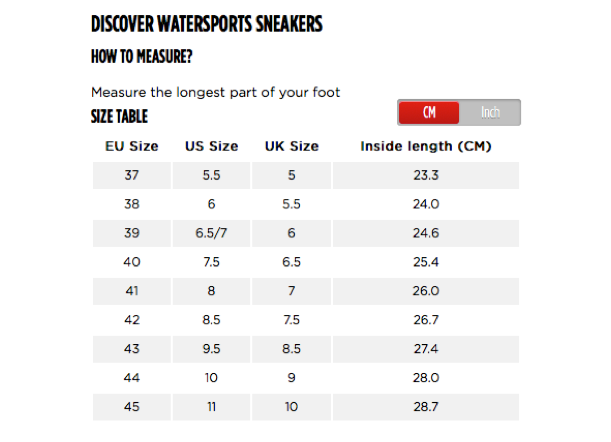Click UK size 7 in EU 41 row
This screenshot has width=611, height=442.
click(x=291, y=291)
